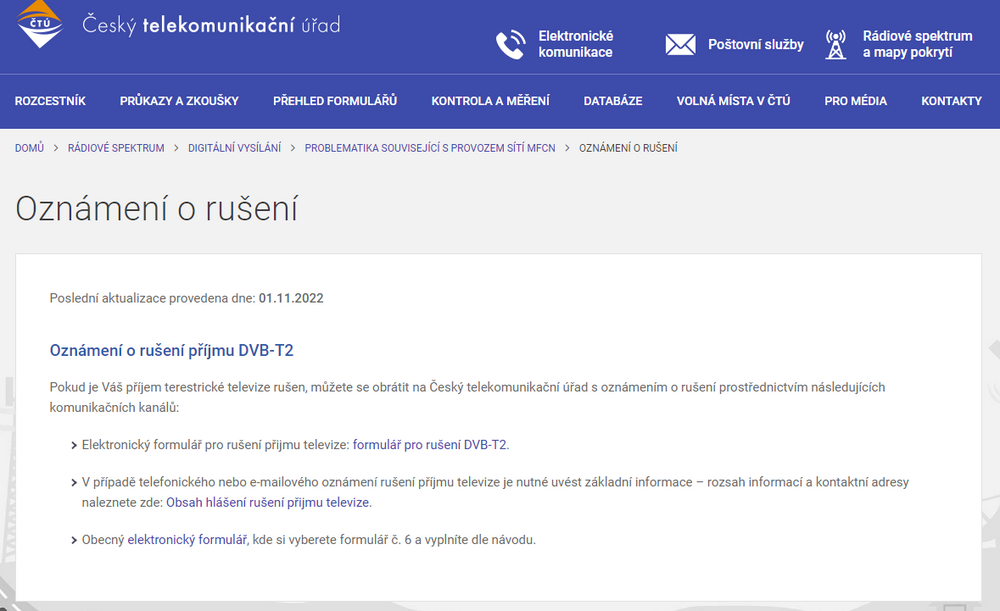The width and height of the screenshot is (1000, 611).
Task: Open the Pro média menu item
Action: [x=855, y=101]
